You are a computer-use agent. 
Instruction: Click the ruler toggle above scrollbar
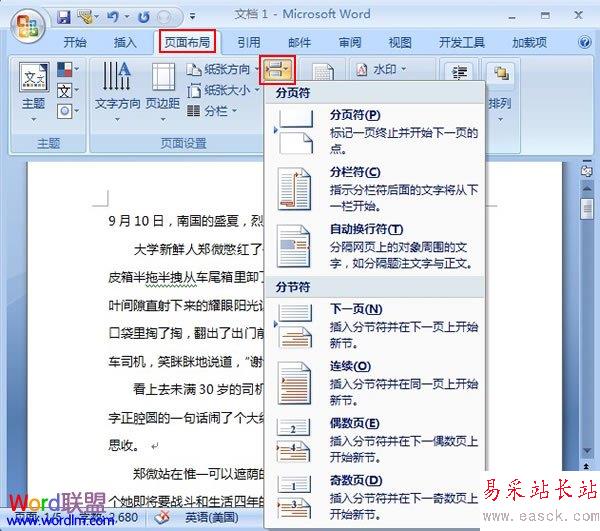pyautogui.click(x=587, y=171)
